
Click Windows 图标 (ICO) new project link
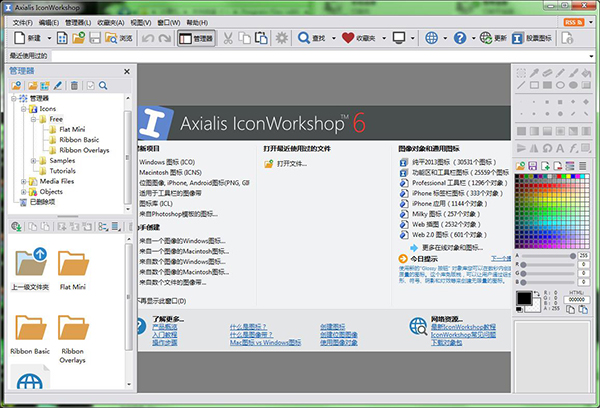click(x=167, y=162)
